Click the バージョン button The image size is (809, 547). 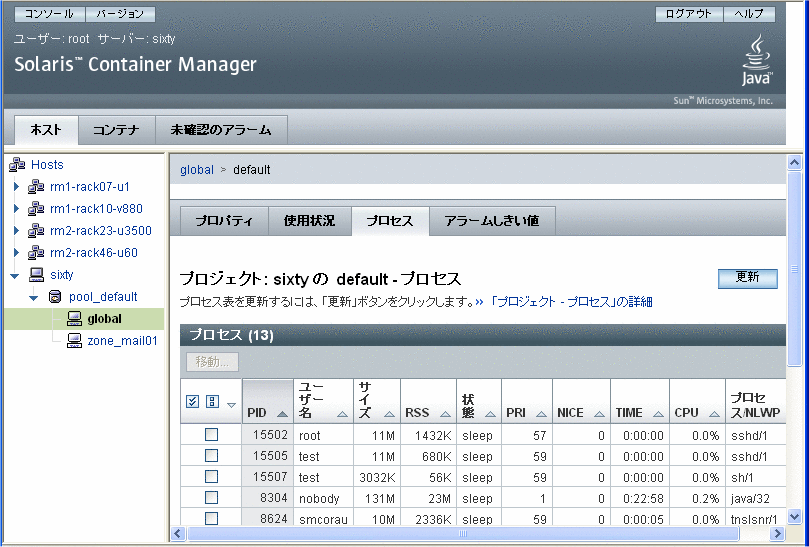click(120, 14)
